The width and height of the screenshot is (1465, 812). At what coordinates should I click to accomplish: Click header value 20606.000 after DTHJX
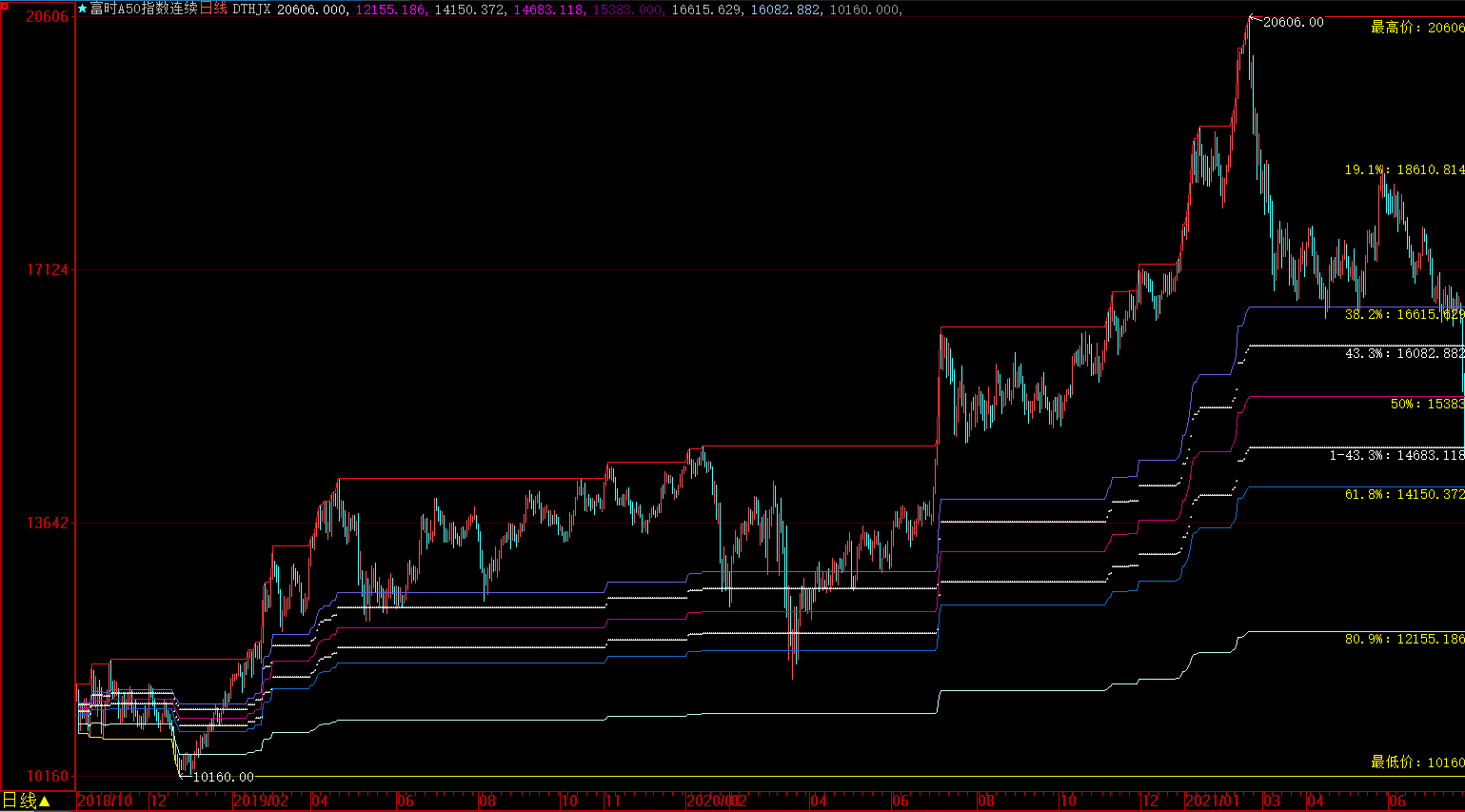coord(312,10)
